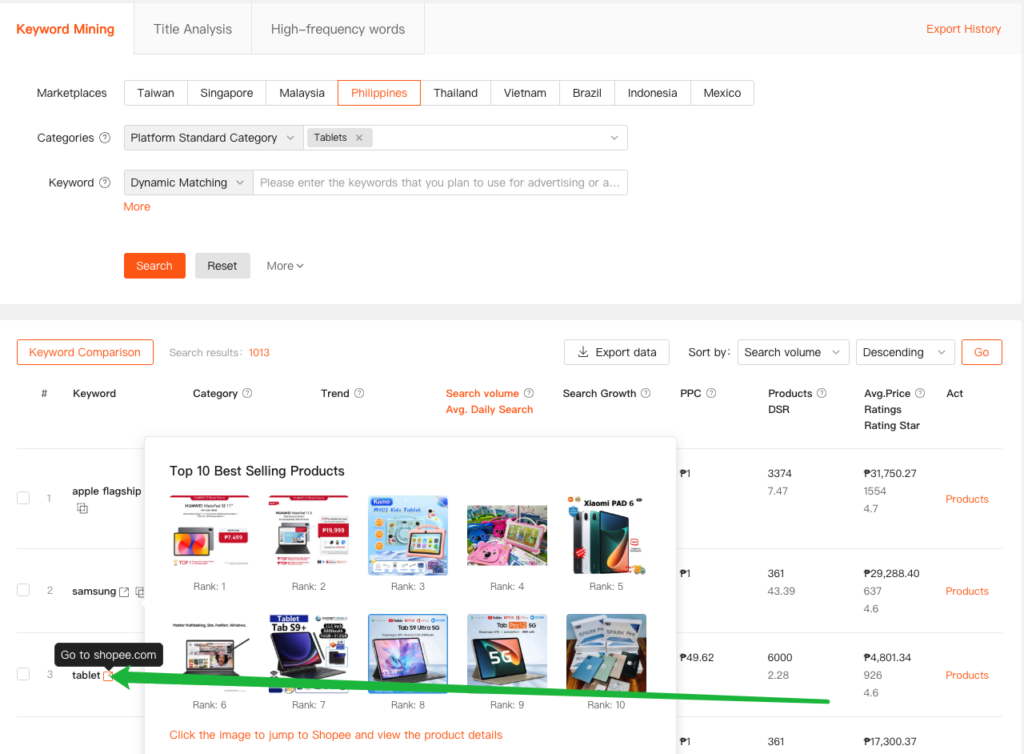Switch to the Title Analysis tab
The width and height of the screenshot is (1024, 754).
[x=192, y=29]
